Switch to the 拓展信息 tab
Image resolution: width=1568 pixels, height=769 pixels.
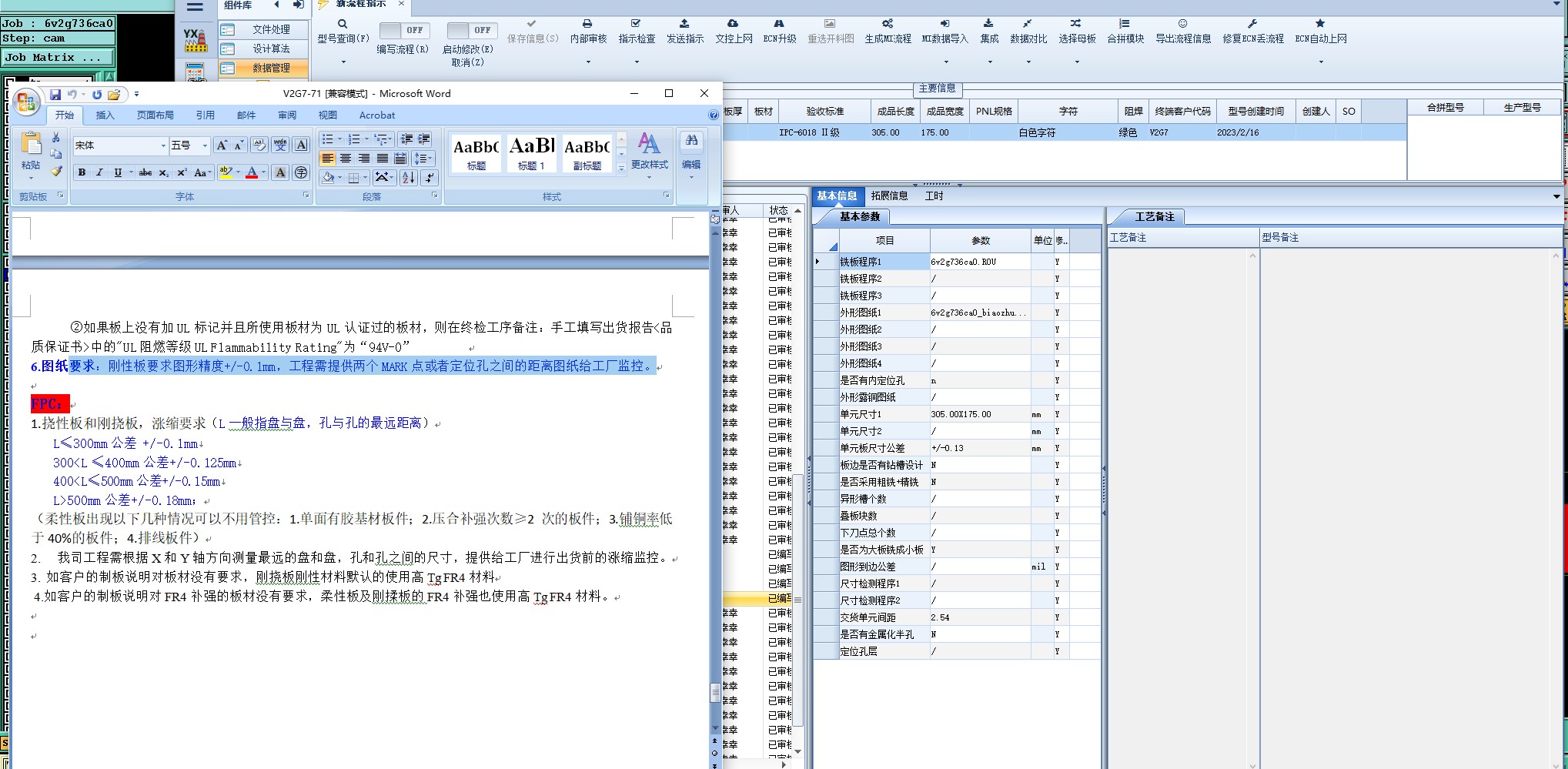pos(889,196)
